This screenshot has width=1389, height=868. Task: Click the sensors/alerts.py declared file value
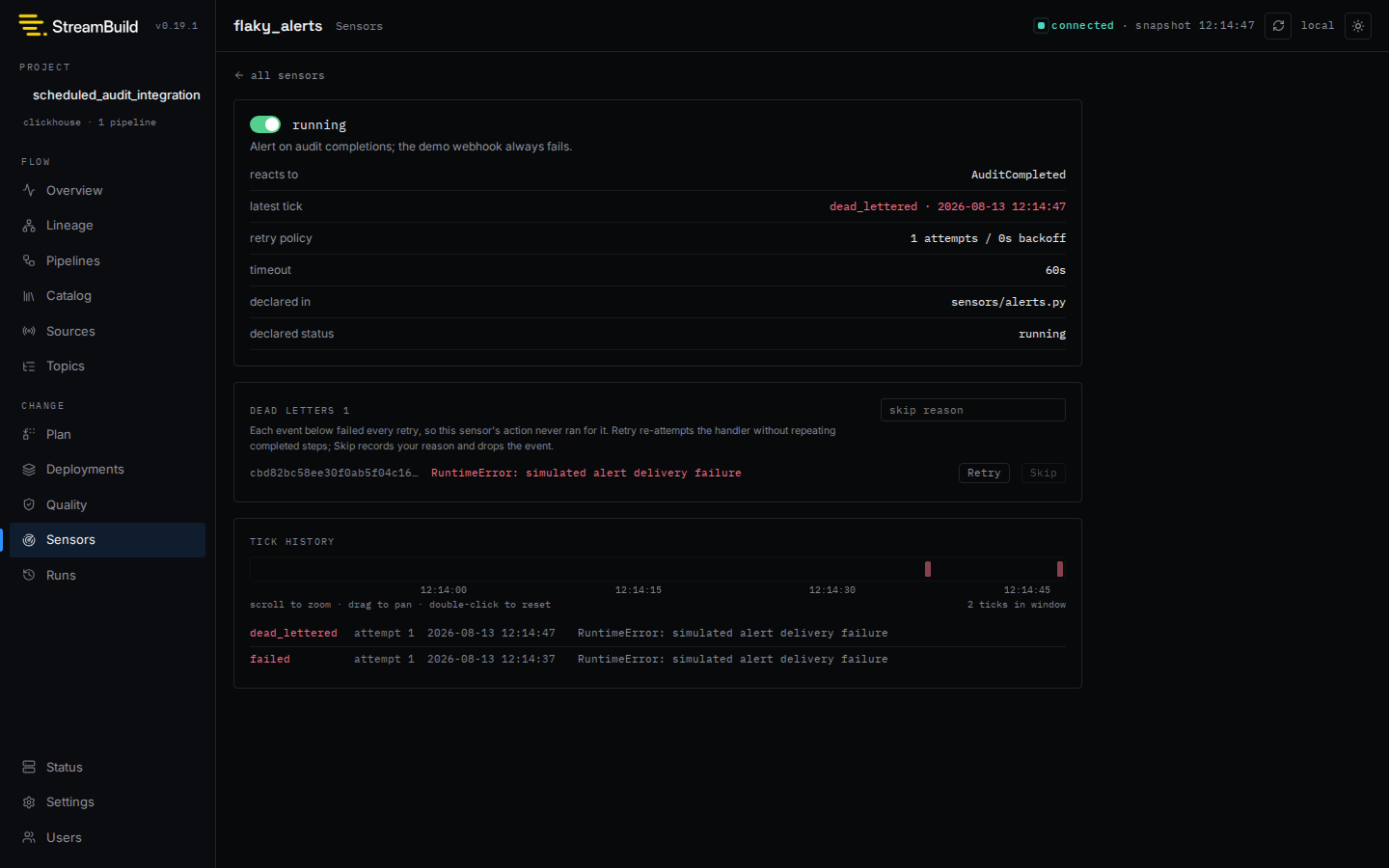(x=1008, y=302)
